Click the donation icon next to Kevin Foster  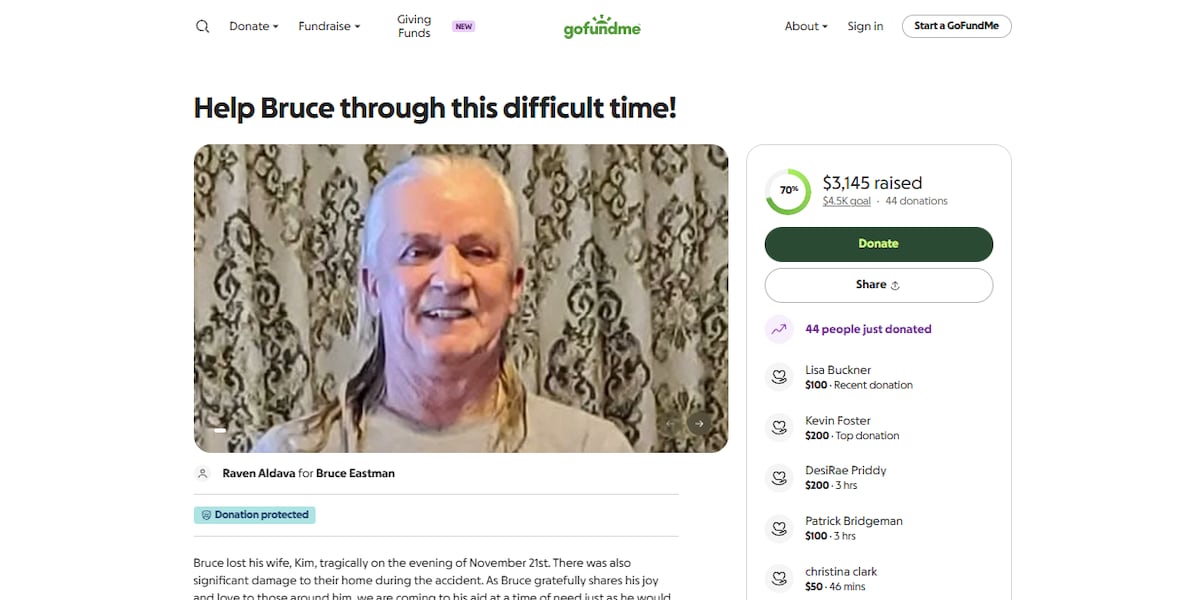pyautogui.click(x=779, y=427)
